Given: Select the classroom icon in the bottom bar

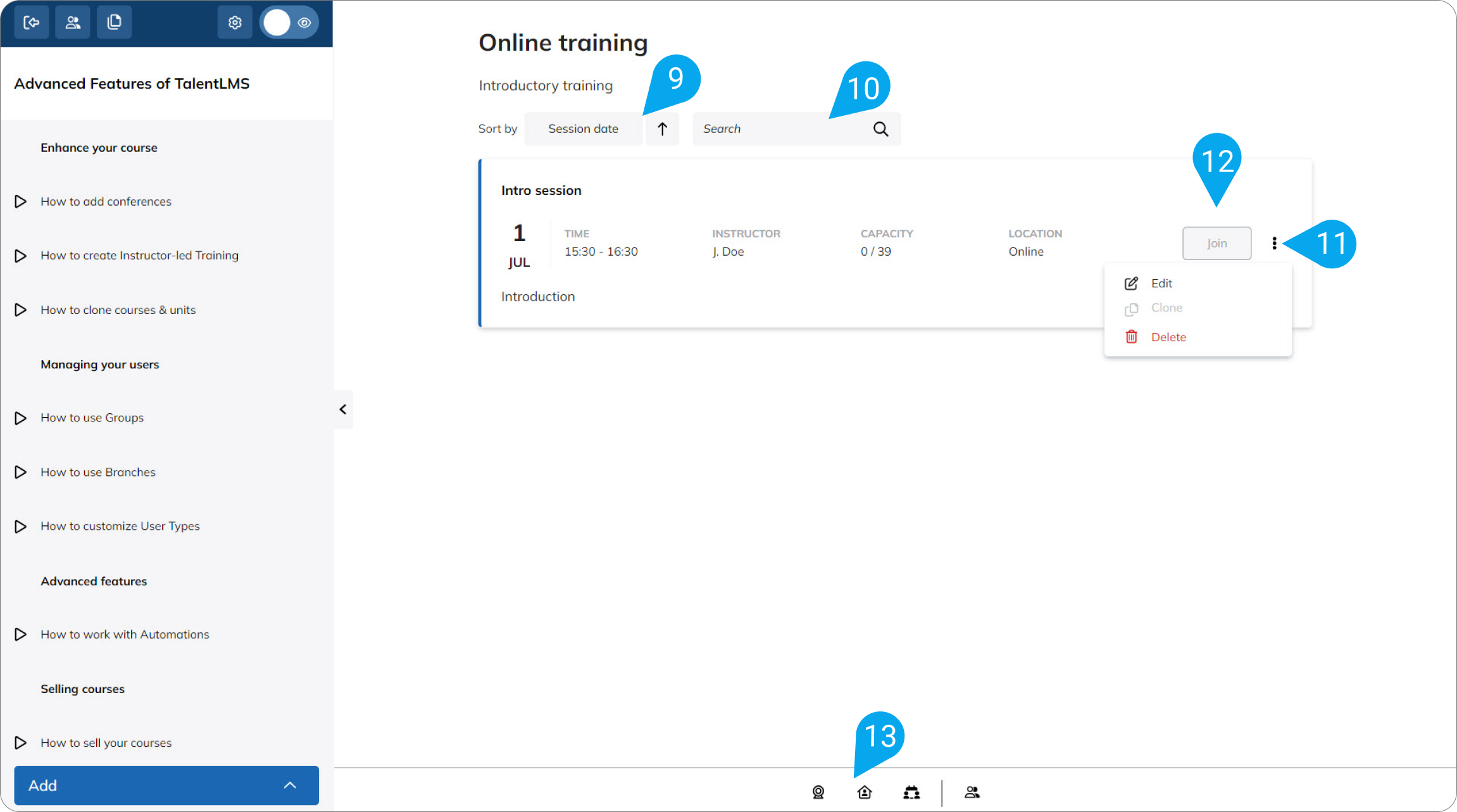Looking at the screenshot, I should pos(911,792).
